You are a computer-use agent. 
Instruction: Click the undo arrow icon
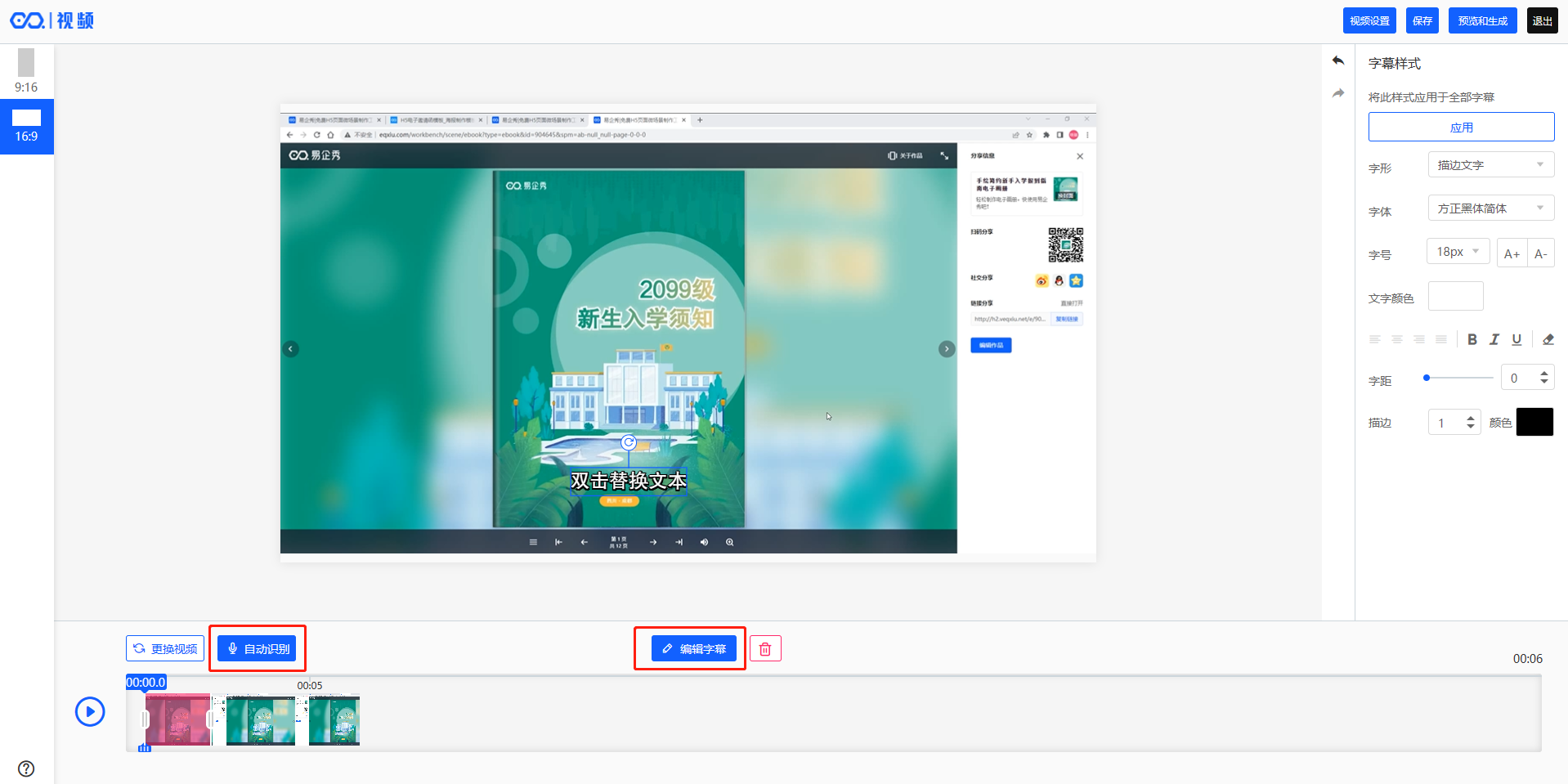[1338, 60]
